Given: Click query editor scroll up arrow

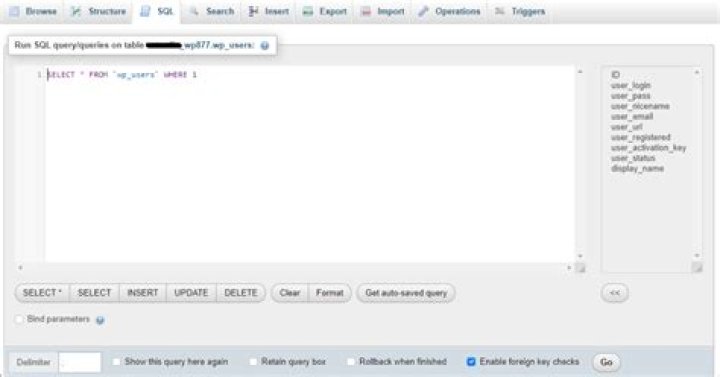Looking at the screenshot, I should pos(580,72).
